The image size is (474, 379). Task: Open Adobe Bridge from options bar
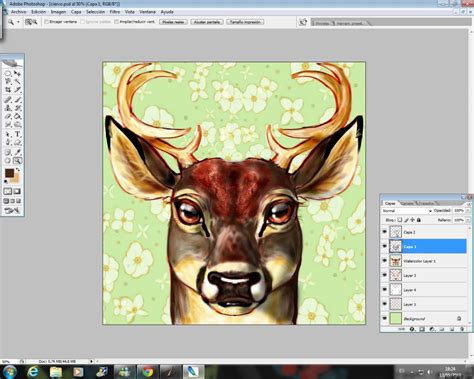click(303, 22)
